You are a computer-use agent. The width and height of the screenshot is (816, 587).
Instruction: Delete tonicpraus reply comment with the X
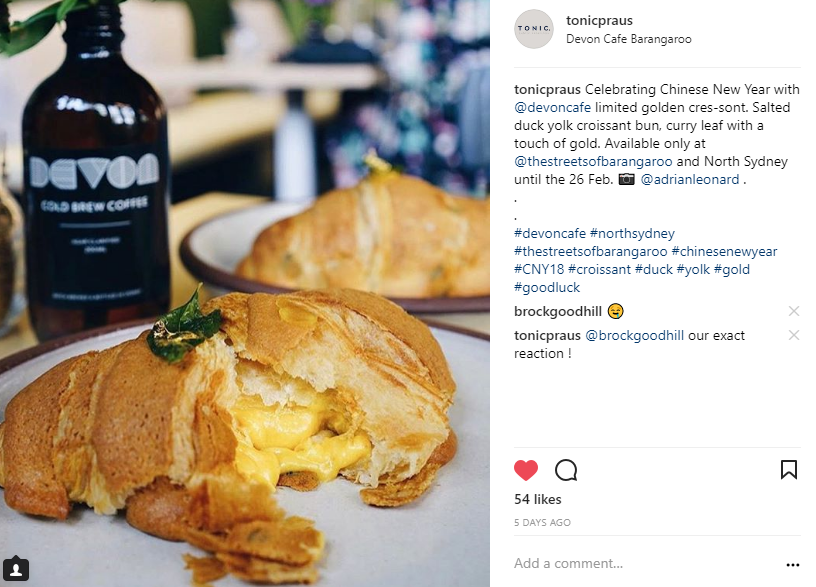(794, 335)
